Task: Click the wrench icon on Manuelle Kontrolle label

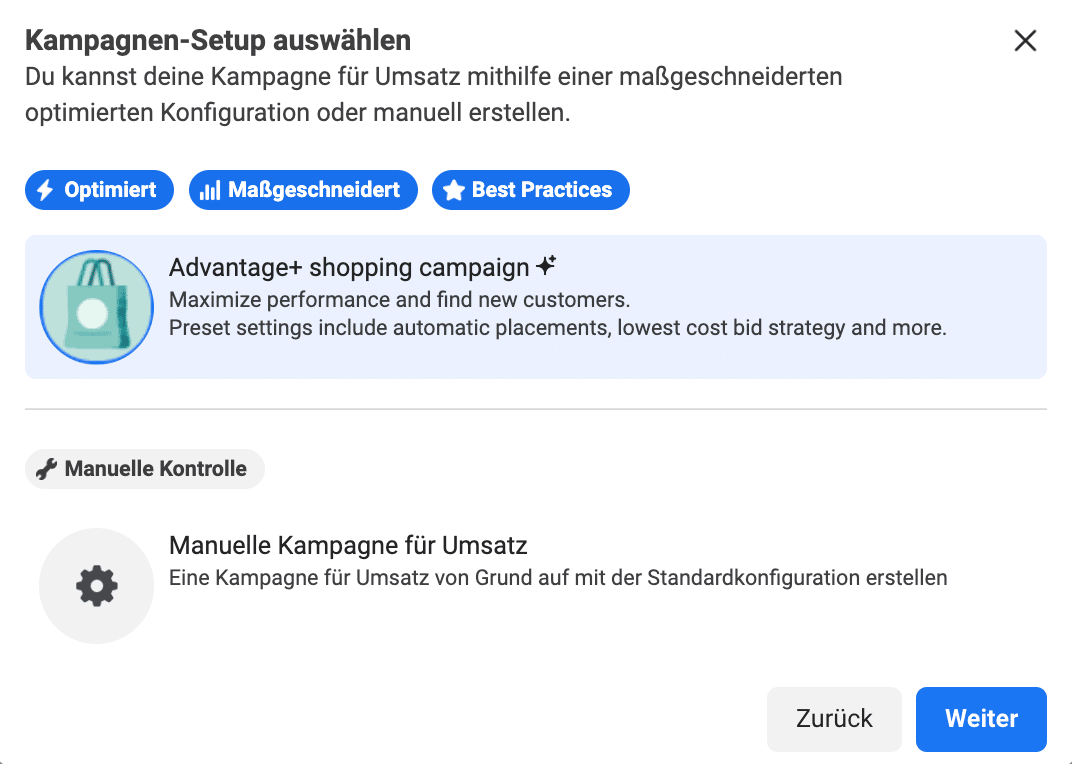Action: point(45,468)
